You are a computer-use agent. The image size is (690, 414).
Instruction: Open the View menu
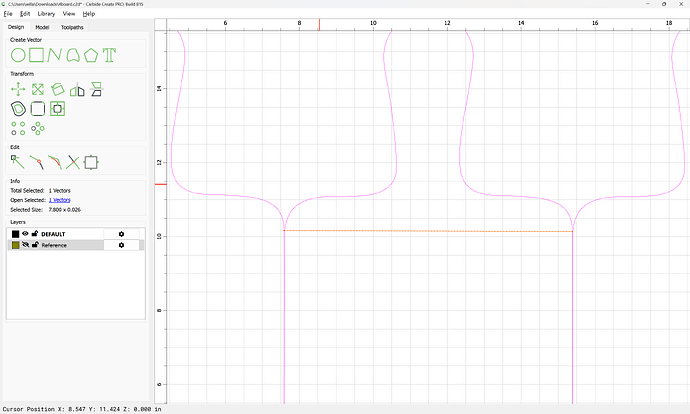tap(69, 14)
